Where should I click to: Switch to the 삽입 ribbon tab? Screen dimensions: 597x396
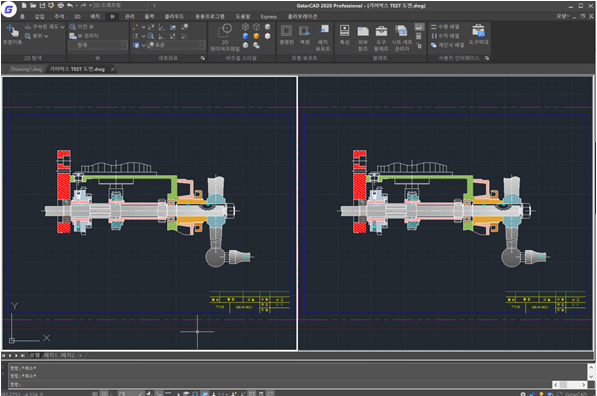click(x=40, y=16)
